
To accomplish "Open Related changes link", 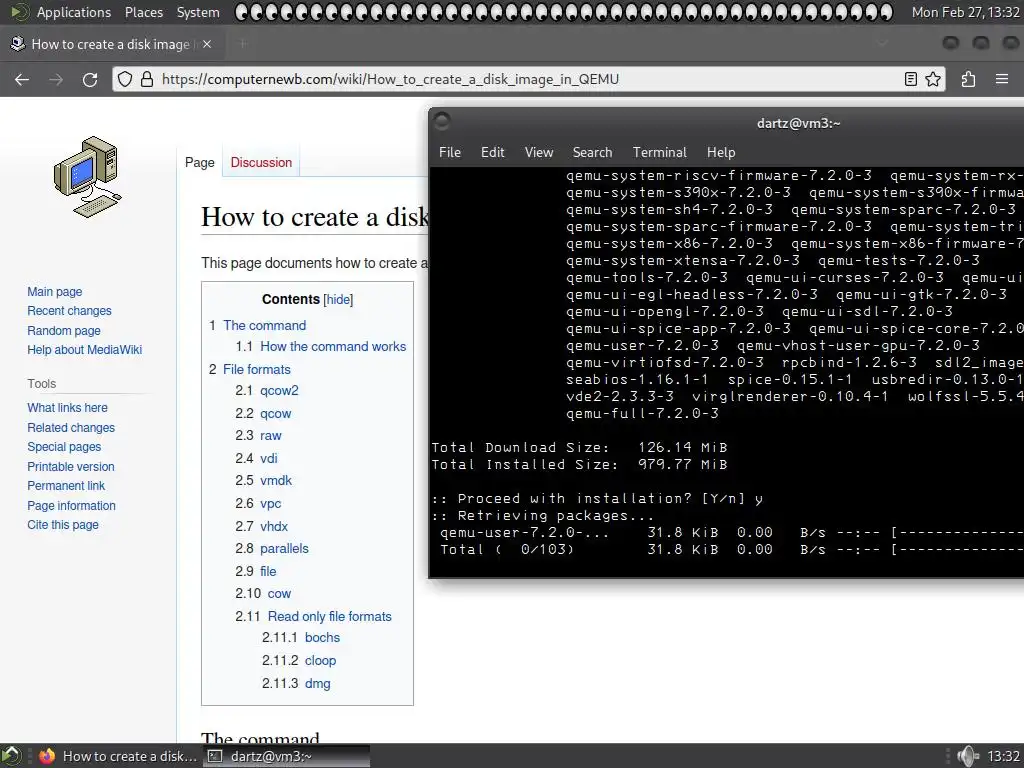I will [71, 428].
